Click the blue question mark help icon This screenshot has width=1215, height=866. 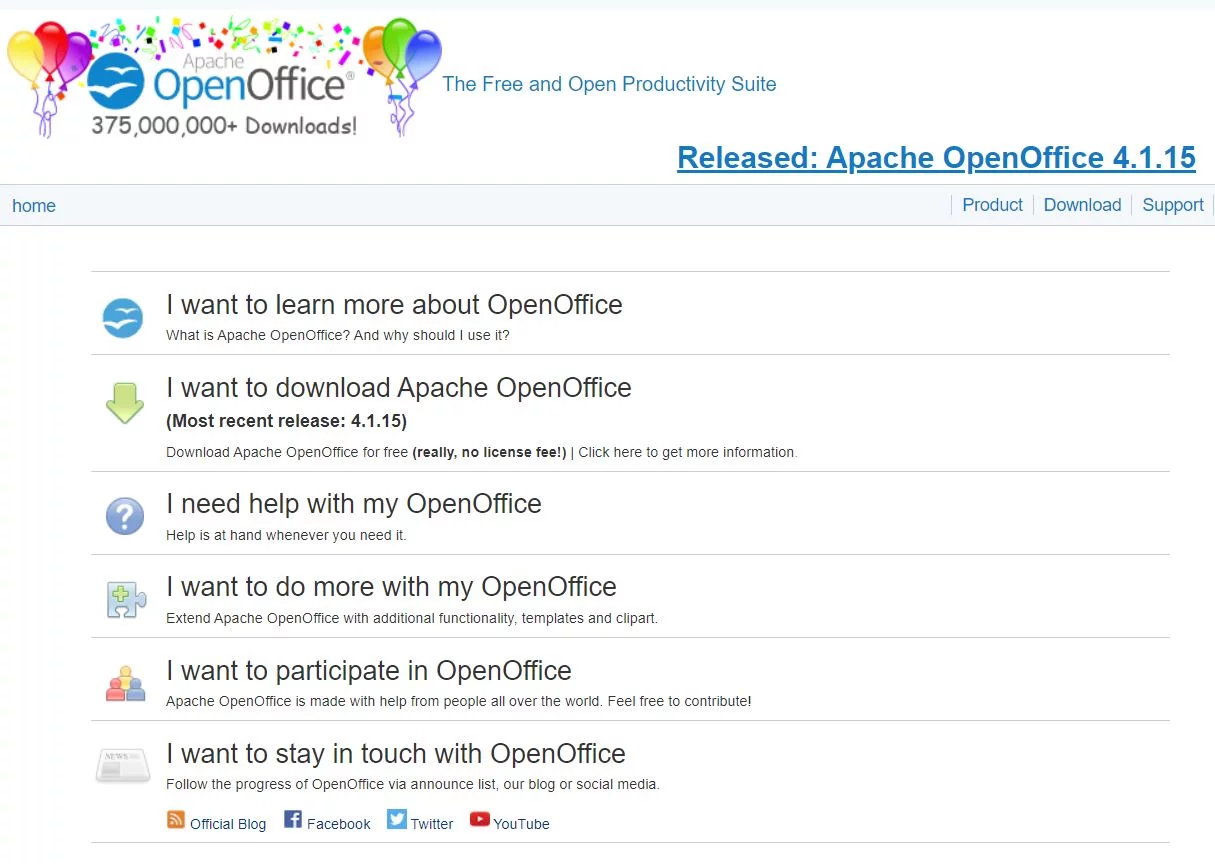(125, 517)
